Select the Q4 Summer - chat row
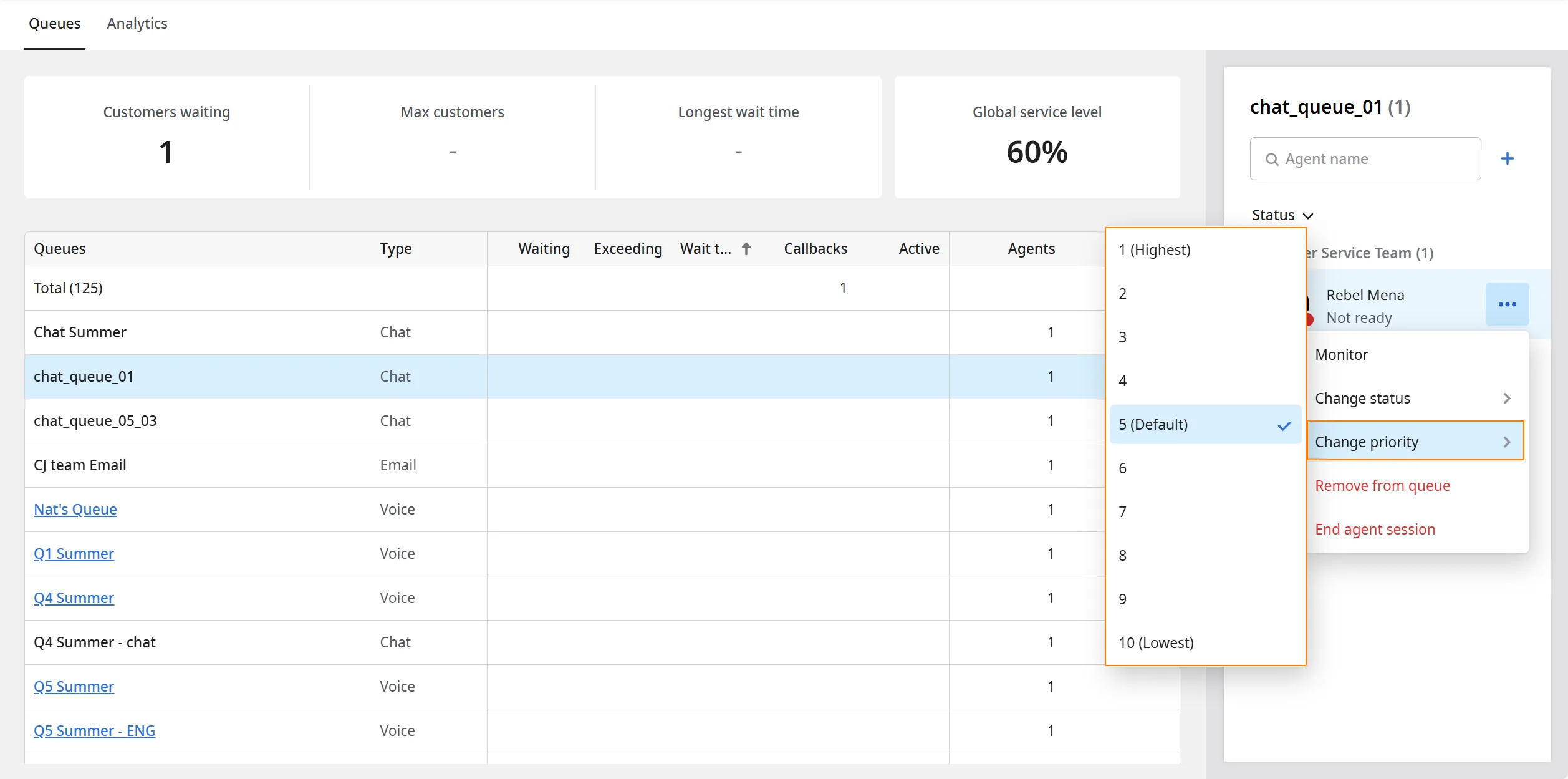The height and width of the screenshot is (779, 1568). tap(565, 642)
